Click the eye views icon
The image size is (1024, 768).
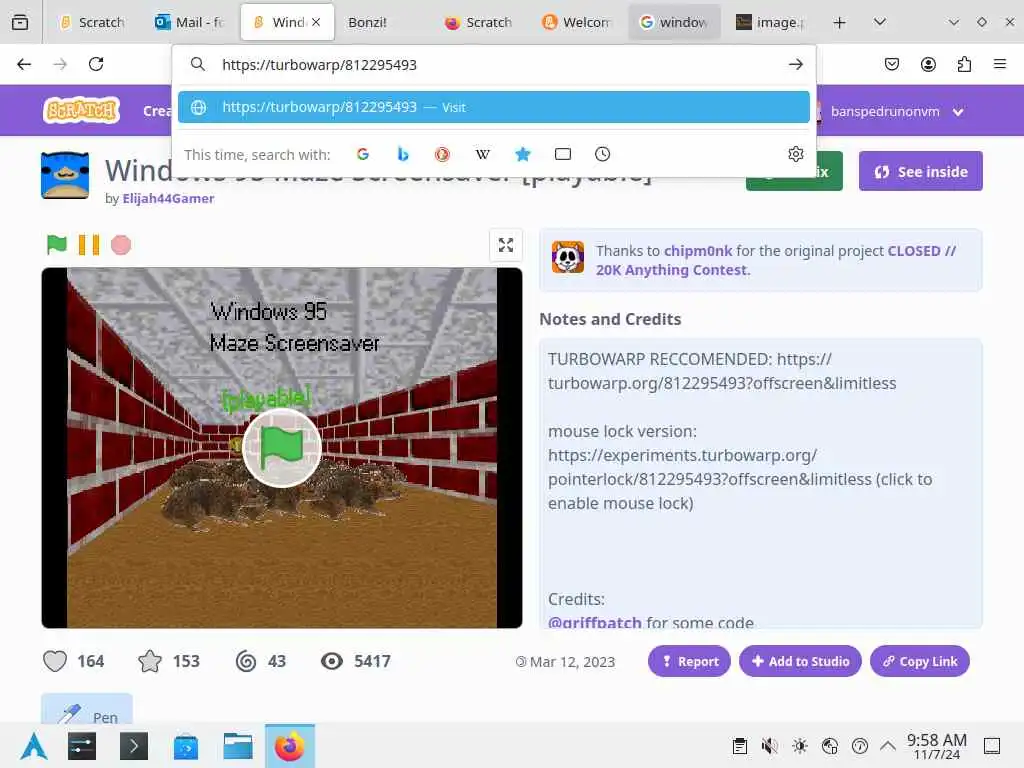332,661
